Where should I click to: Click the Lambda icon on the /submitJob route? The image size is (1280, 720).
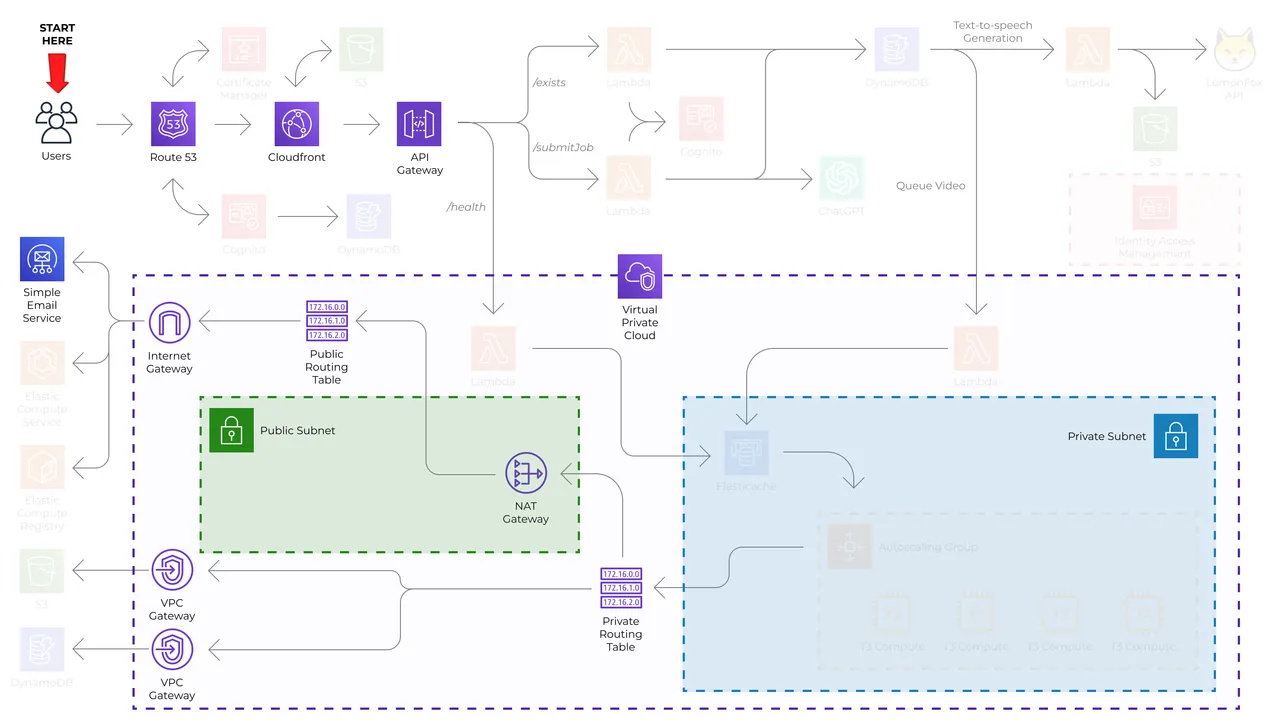[x=629, y=178]
